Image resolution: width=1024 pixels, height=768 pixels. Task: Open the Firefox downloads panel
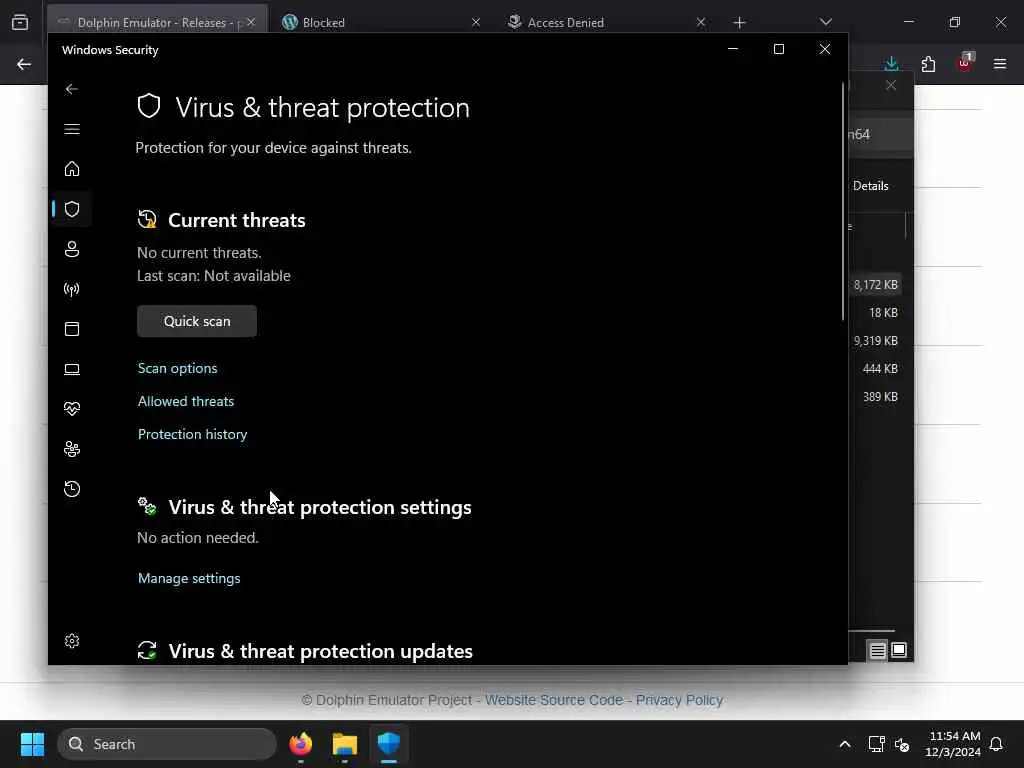click(891, 64)
